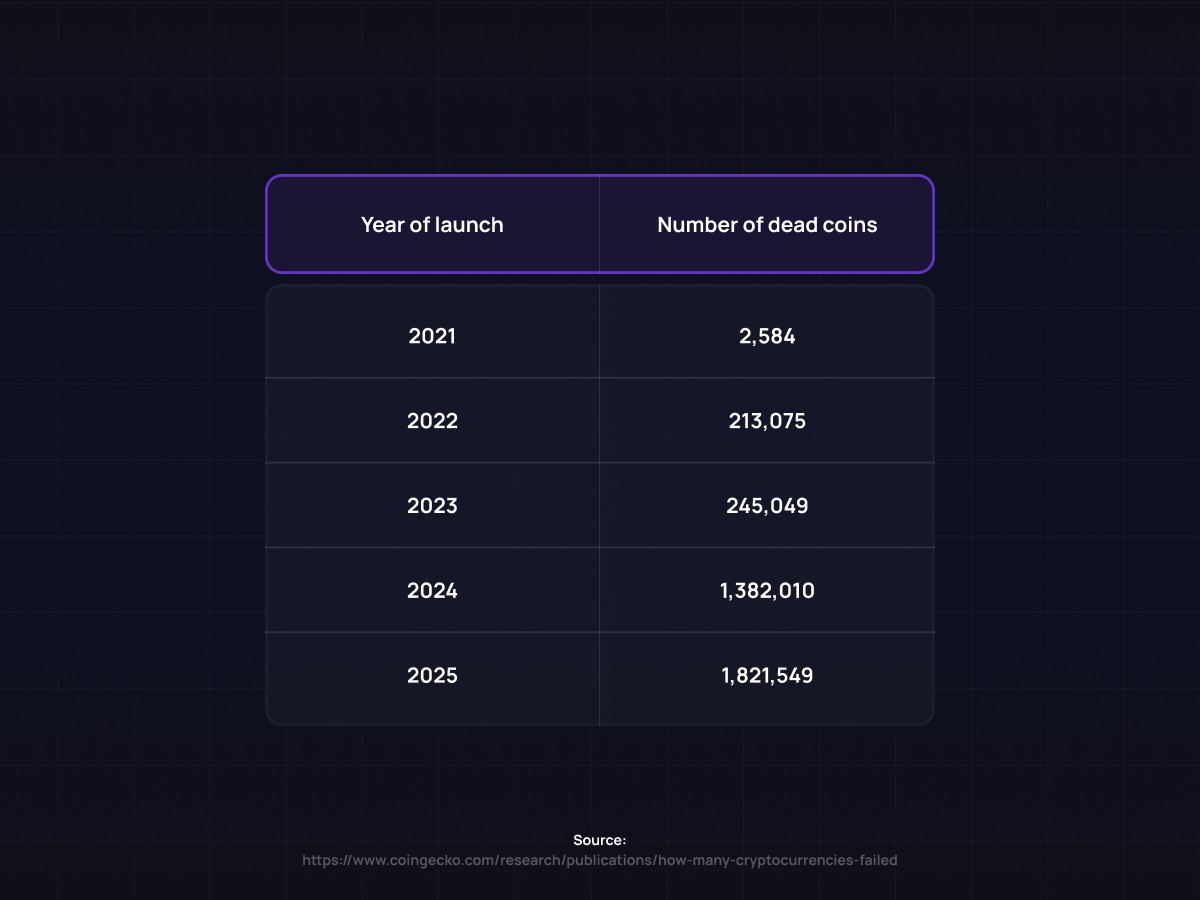Image resolution: width=1200 pixels, height=900 pixels.
Task: Select the 2024 year cell
Action: coord(432,591)
